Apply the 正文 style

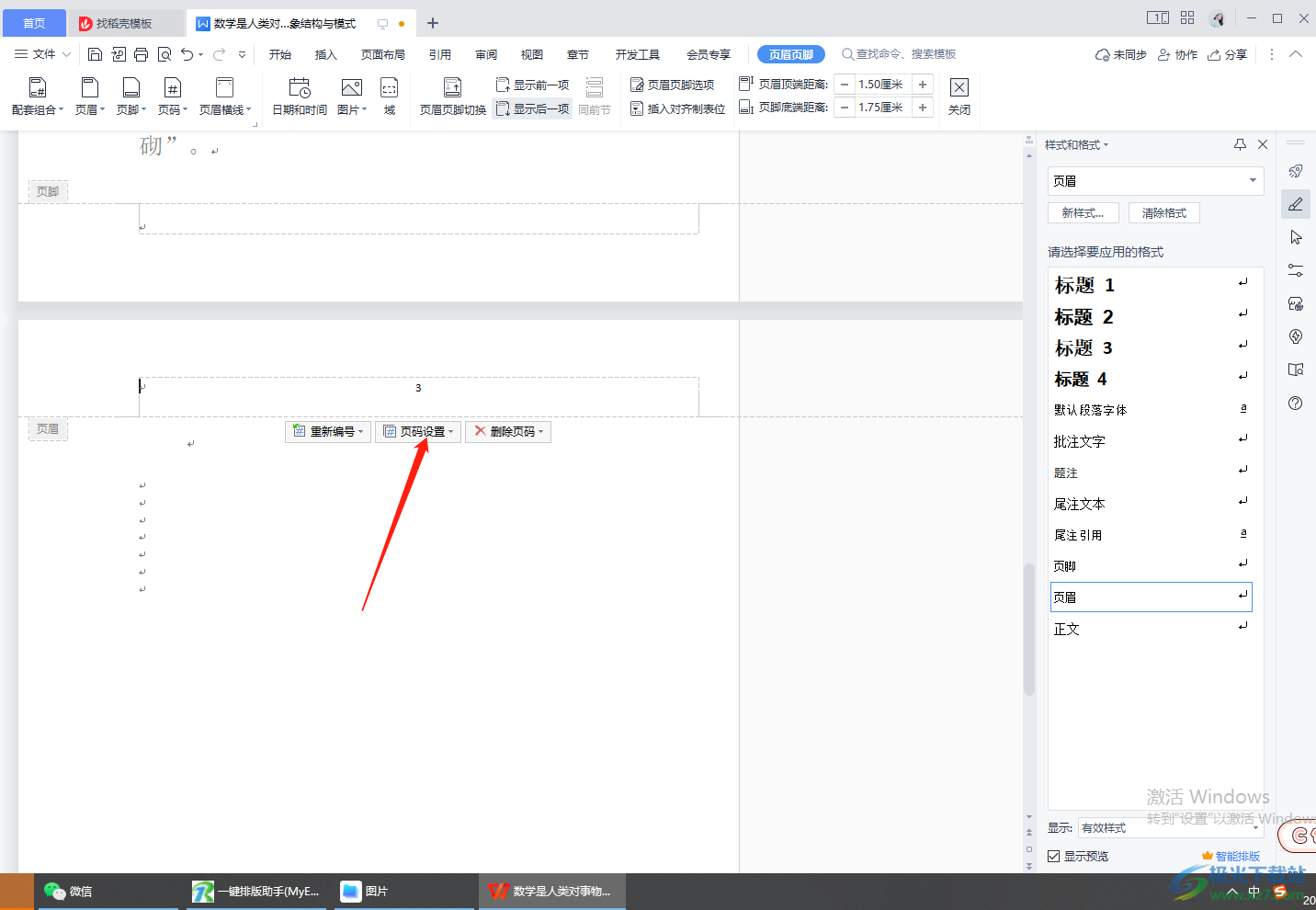pos(1151,629)
